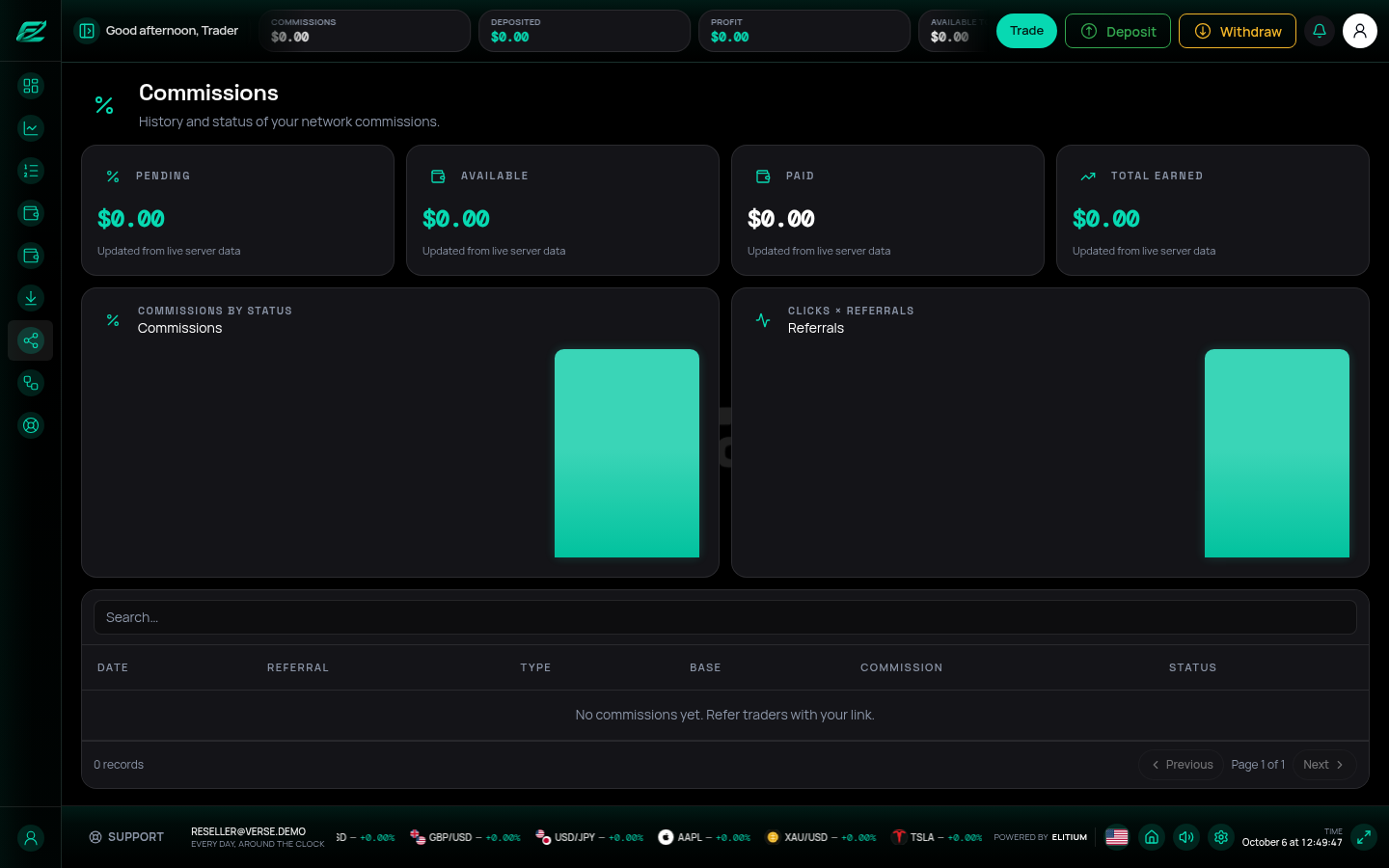
Task: Click the Trade button
Action: coord(1026,31)
